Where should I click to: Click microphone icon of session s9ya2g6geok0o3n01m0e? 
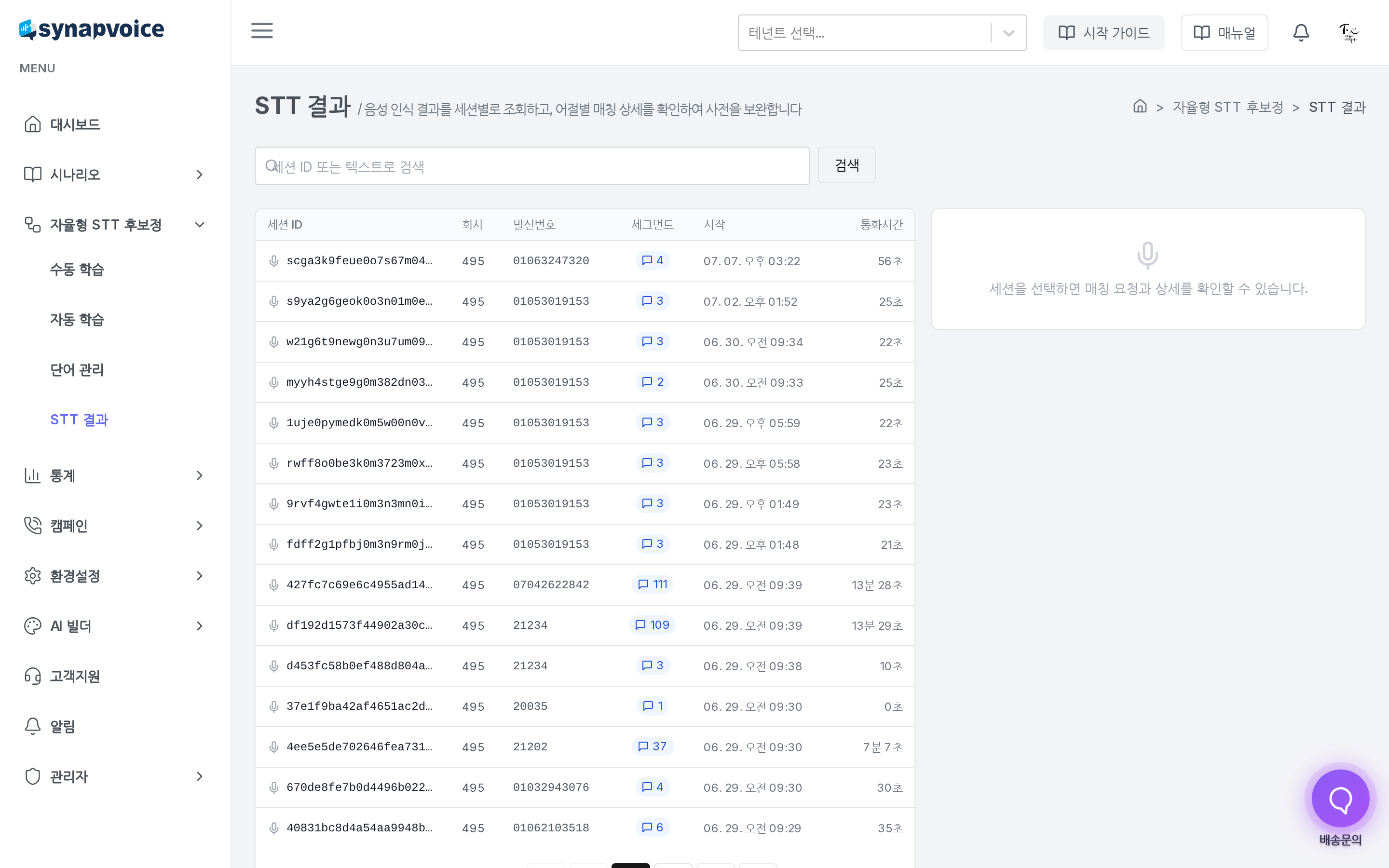(x=274, y=301)
